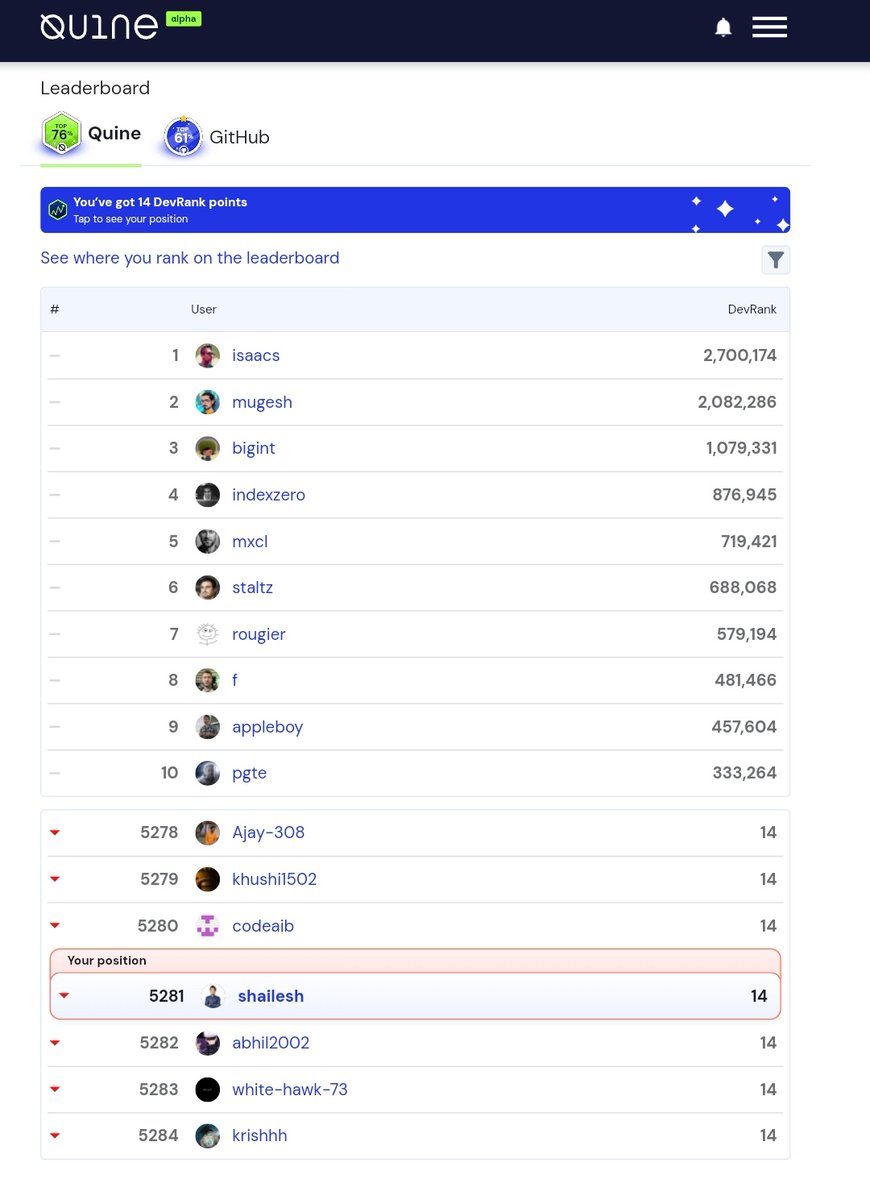This screenshot has width=870, height=1200.
Task: Click mxcl avatar
Action: point(208,541)
